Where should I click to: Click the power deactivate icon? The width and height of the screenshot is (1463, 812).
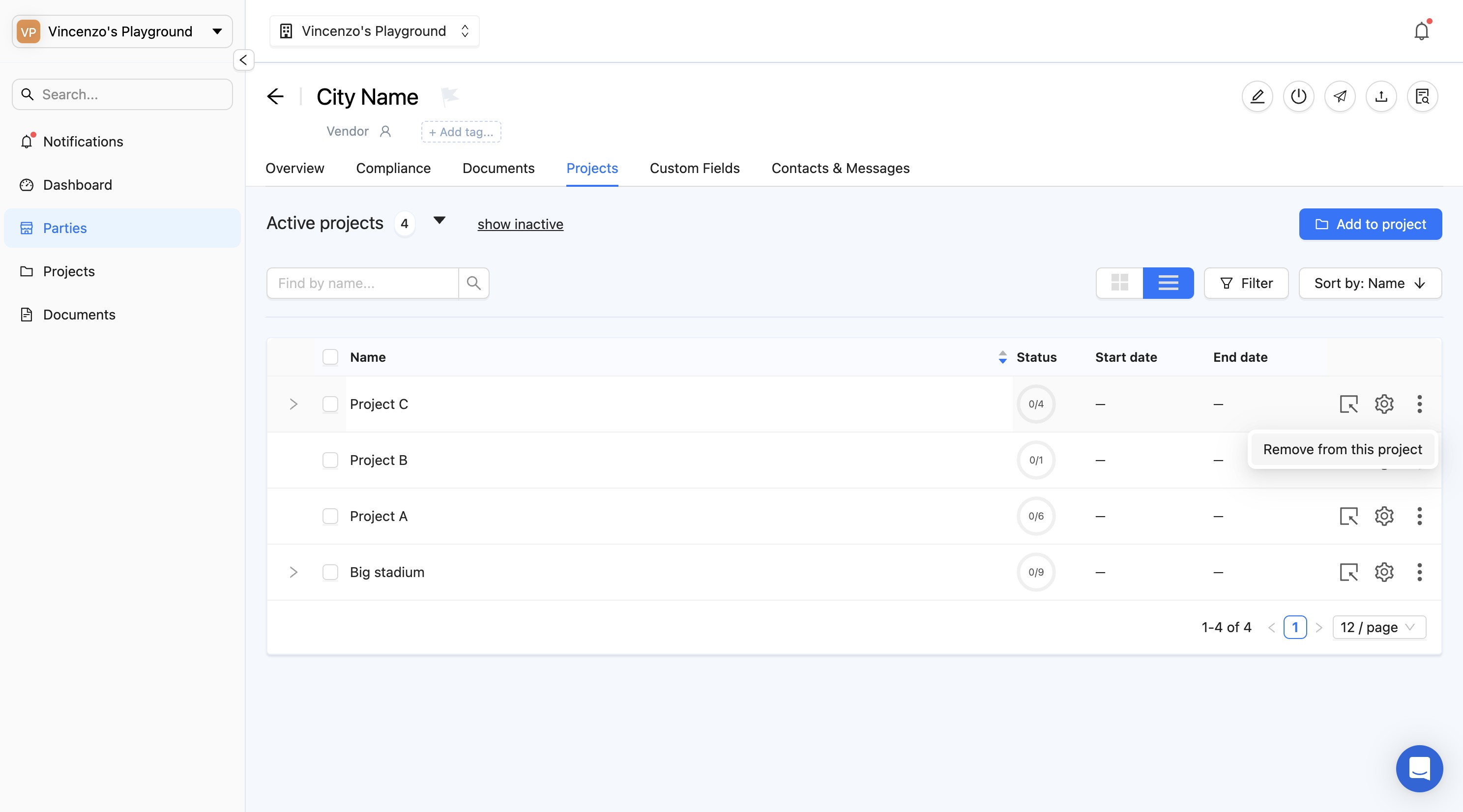1298,96
